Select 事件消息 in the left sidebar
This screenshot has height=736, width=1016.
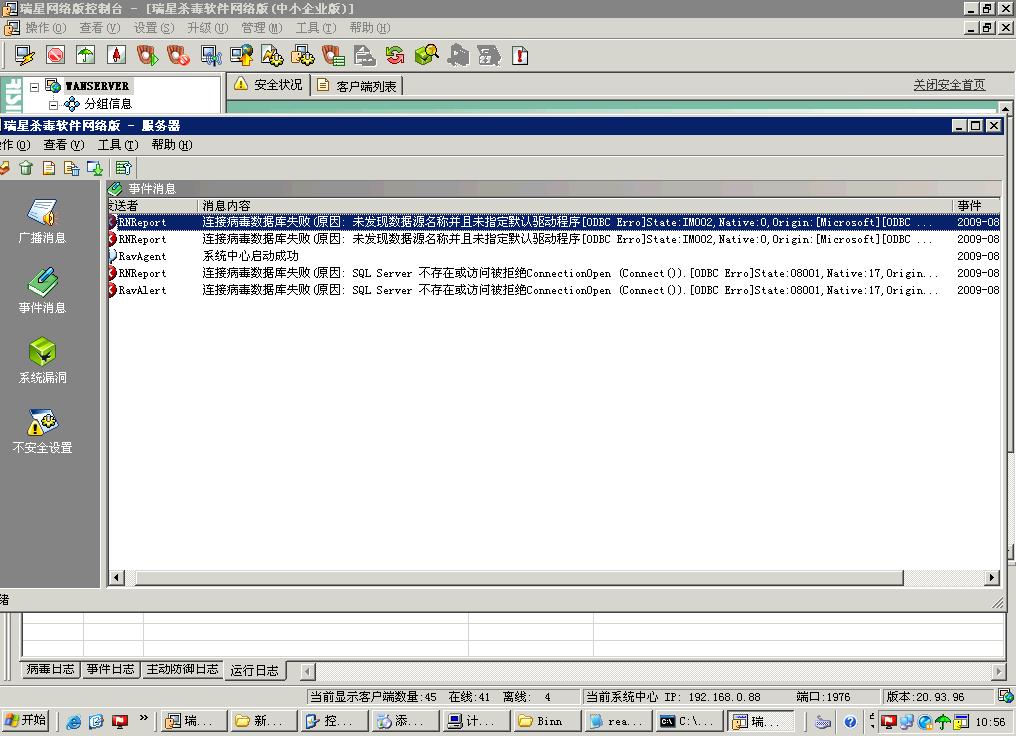(42, 291)
